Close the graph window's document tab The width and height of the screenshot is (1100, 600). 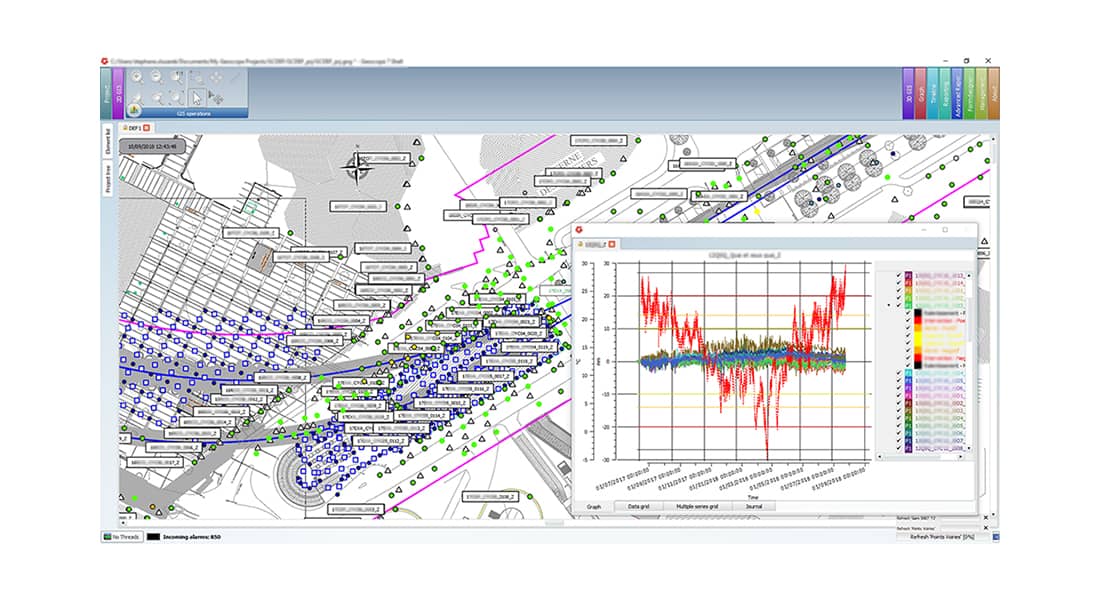click(612, 244)
